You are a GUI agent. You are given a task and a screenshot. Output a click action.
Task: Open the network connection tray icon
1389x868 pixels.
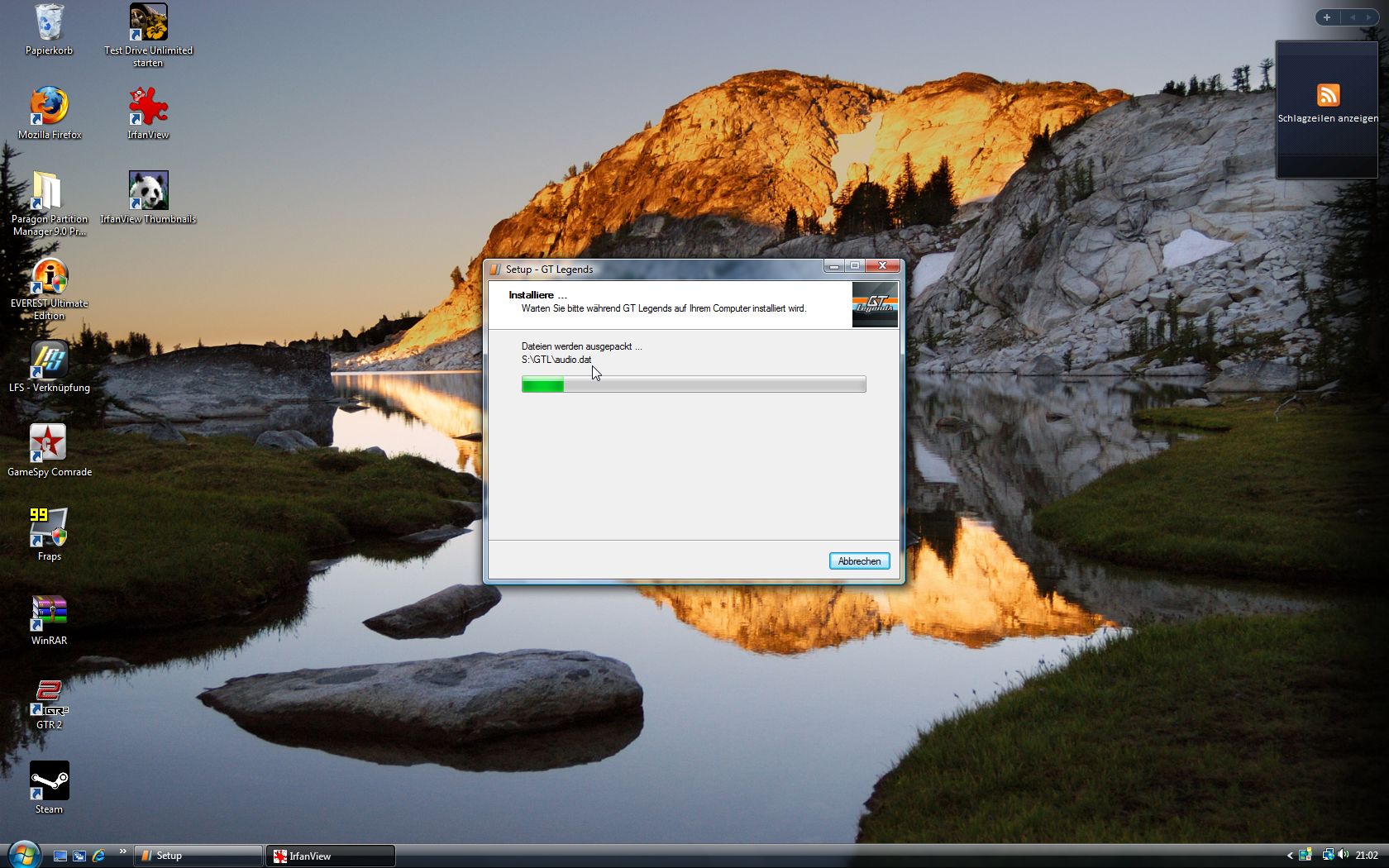[x=1327, y=856]
